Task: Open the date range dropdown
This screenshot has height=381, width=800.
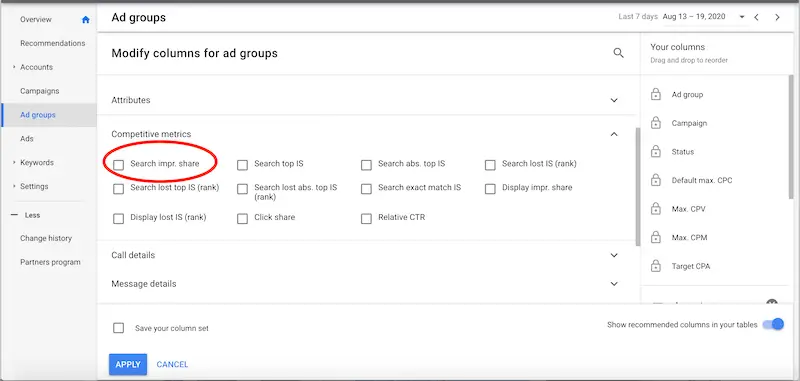Action: (741, 17)
